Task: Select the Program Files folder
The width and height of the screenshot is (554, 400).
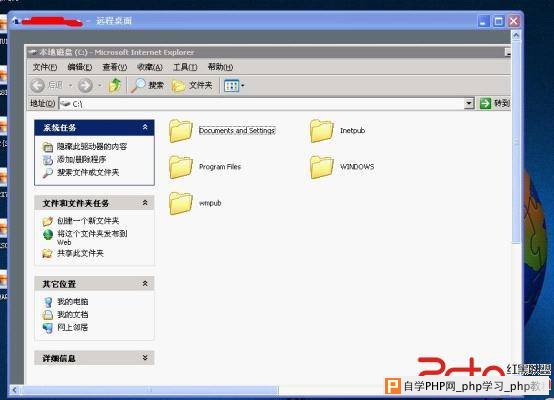Action: [205, 167]
